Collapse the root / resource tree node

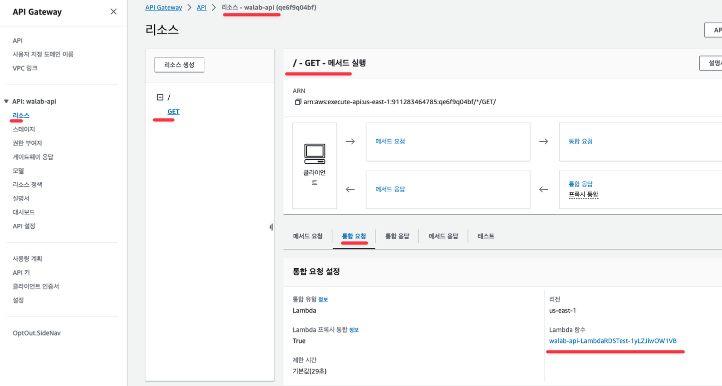160,97
